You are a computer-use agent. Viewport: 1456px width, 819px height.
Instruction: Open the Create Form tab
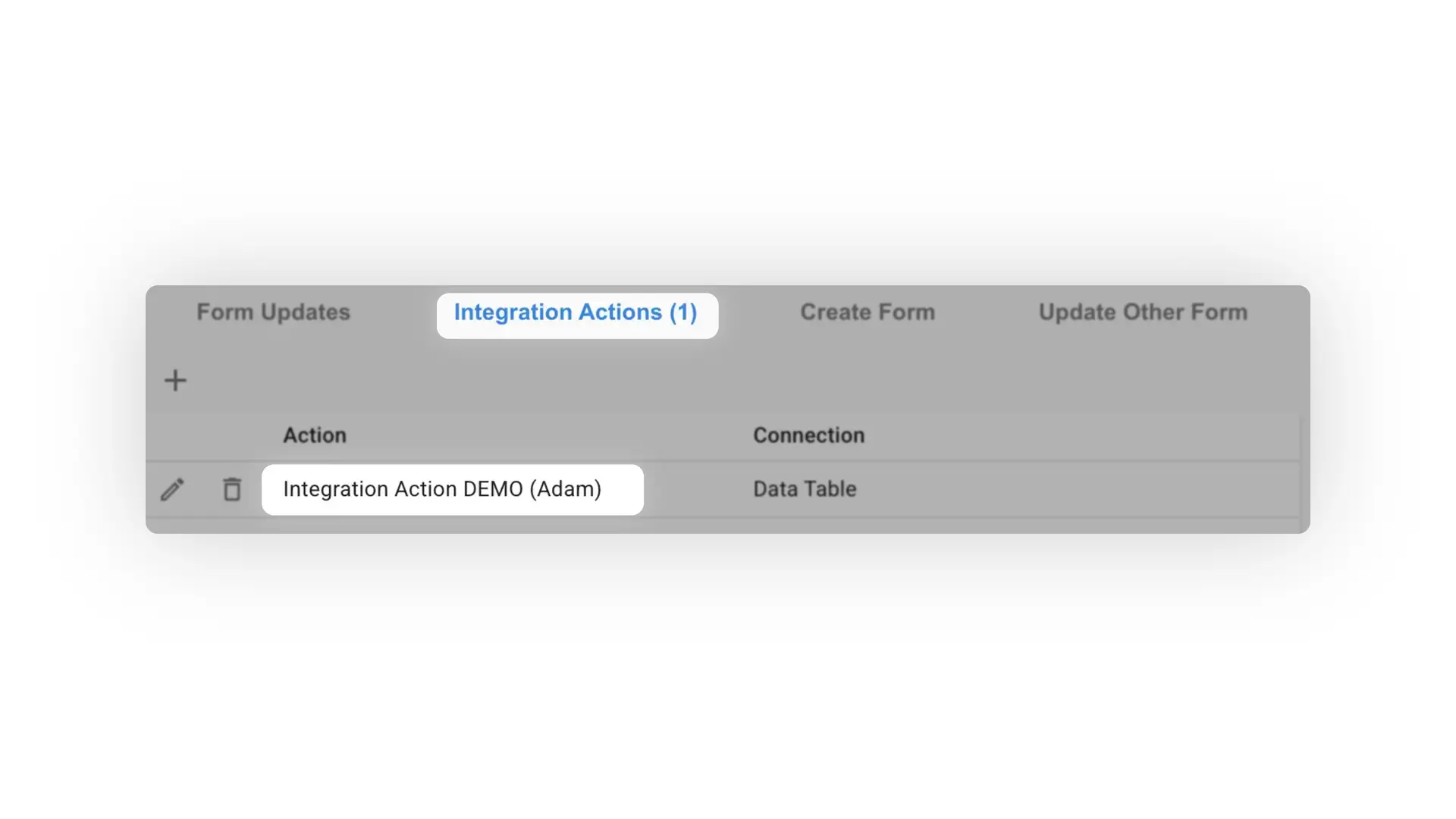[x=867, y=312]
